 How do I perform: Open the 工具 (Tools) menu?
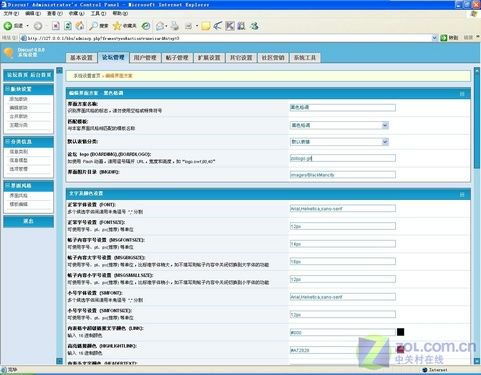[98, 13]
